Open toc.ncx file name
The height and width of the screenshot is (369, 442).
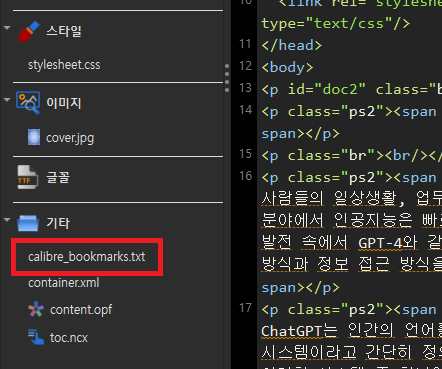pos(69,338)
